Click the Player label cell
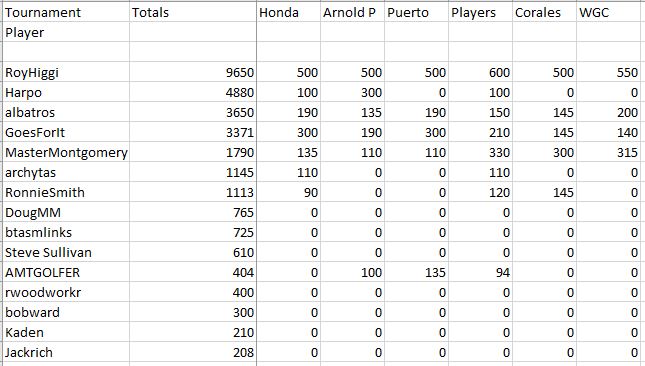The height and width of the screenshot is (366, 645). (66, 32)
